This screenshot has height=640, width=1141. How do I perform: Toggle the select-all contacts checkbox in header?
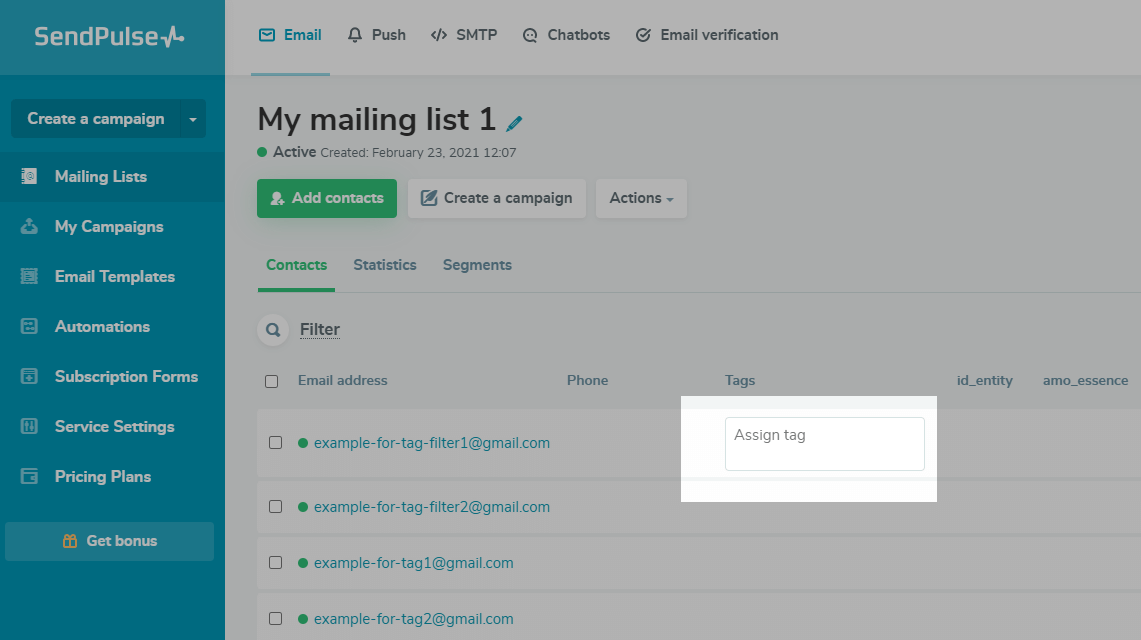(272, 381)
